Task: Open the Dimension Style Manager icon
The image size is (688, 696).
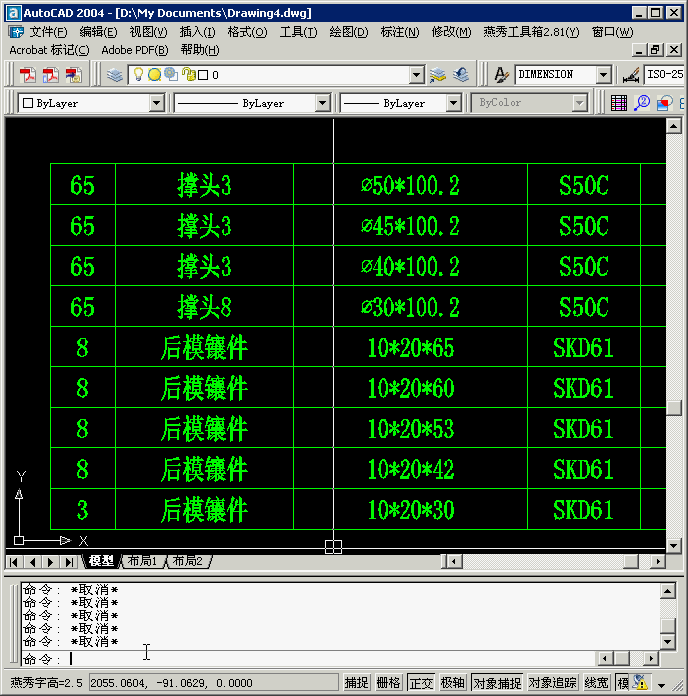Action: [630, 75]
